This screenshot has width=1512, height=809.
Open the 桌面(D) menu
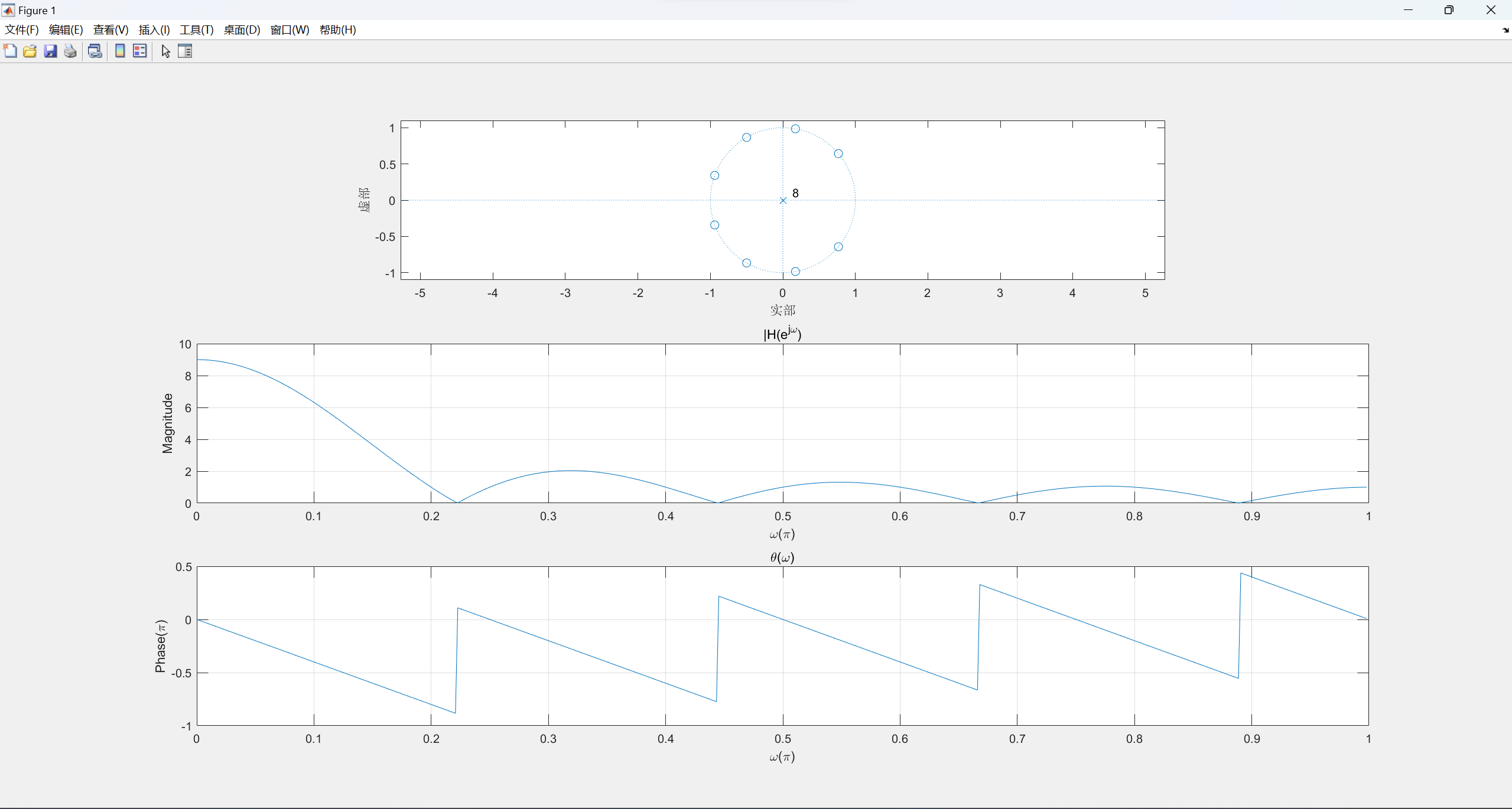(x=242, y=30)
